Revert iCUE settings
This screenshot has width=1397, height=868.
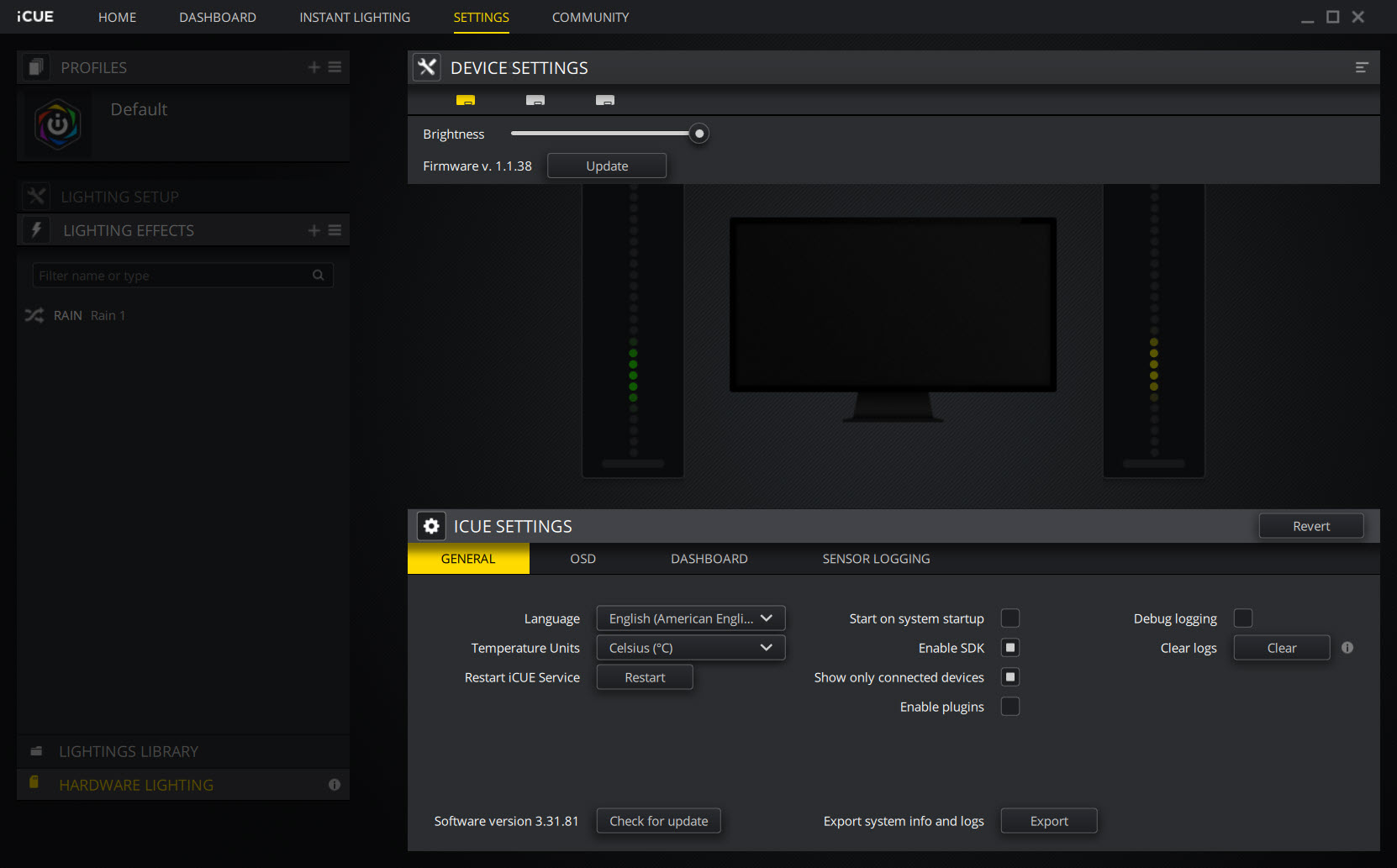point(1311,526)
